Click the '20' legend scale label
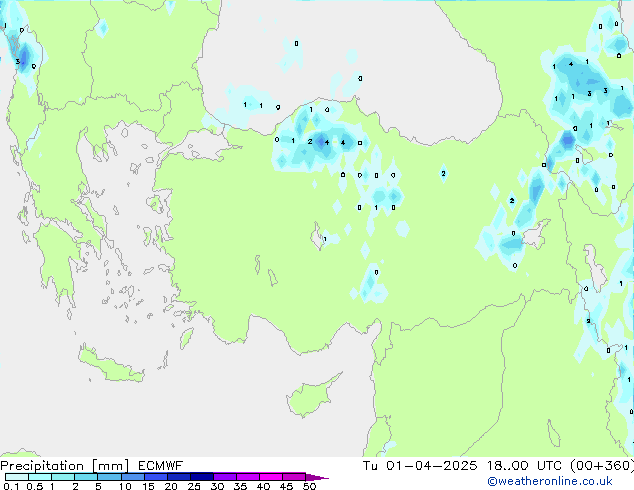 pyautogui.click(x=171, y=486)
